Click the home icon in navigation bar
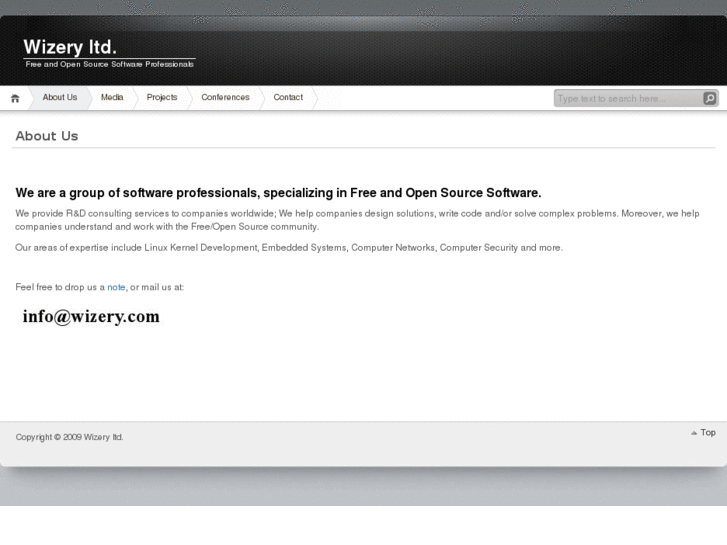 (15, 98)
